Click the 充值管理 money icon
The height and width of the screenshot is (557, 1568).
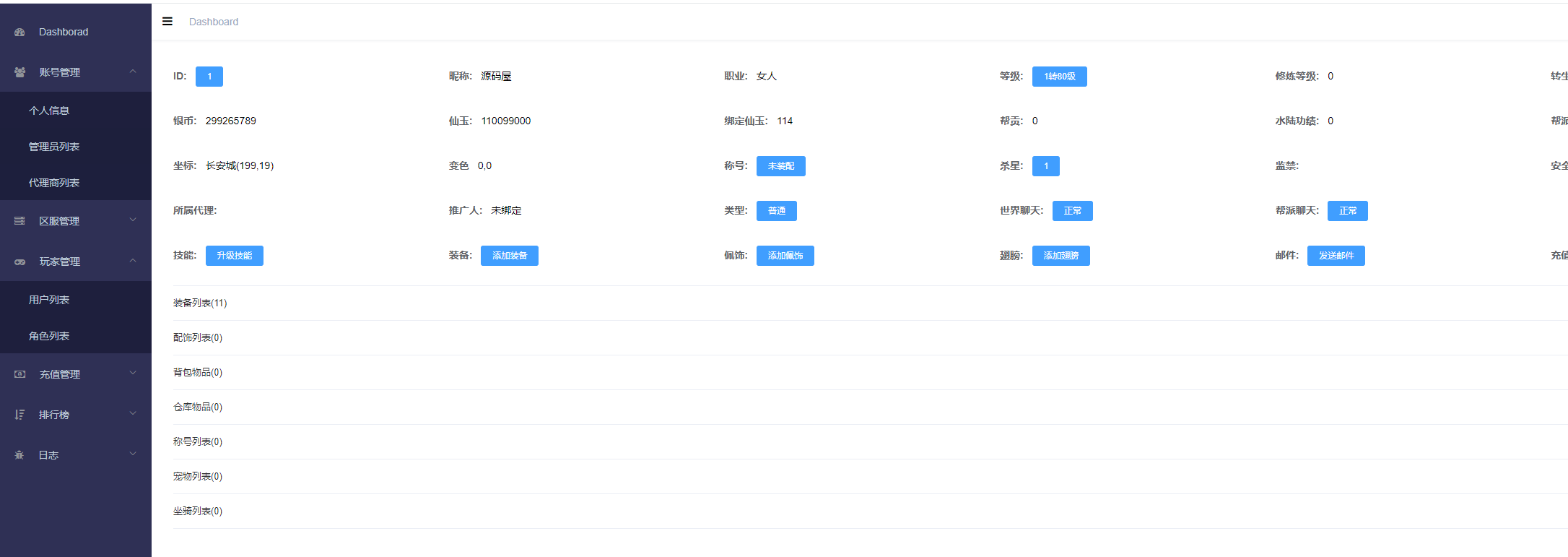pyautogui.click(x=19, y=374)
